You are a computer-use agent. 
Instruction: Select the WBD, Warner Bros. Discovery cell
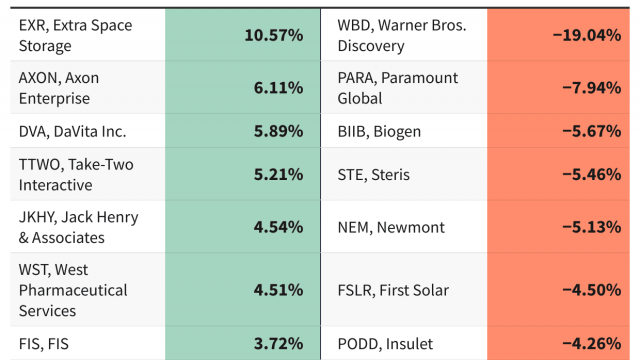404,35
